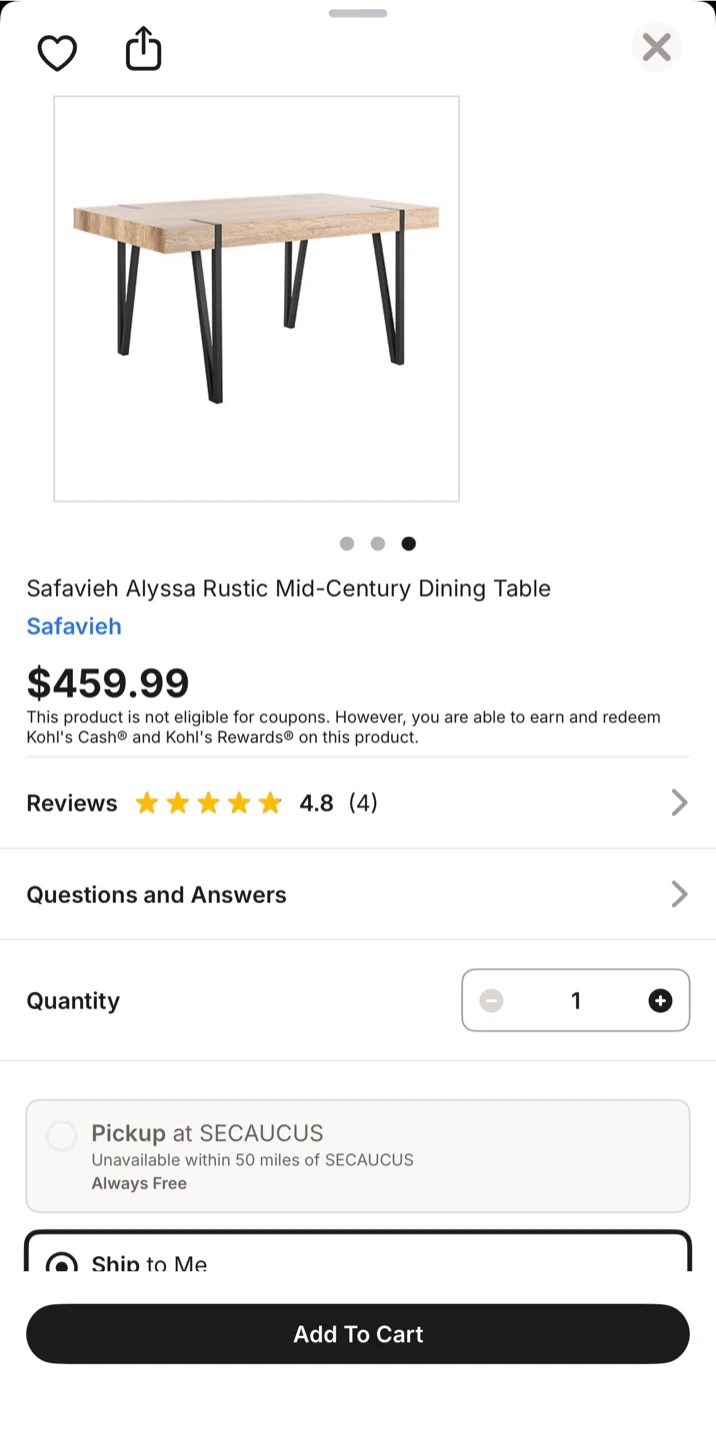Open the Safavieh brand link
This screenshot has height=1440, width=716.
coord(74,626)
